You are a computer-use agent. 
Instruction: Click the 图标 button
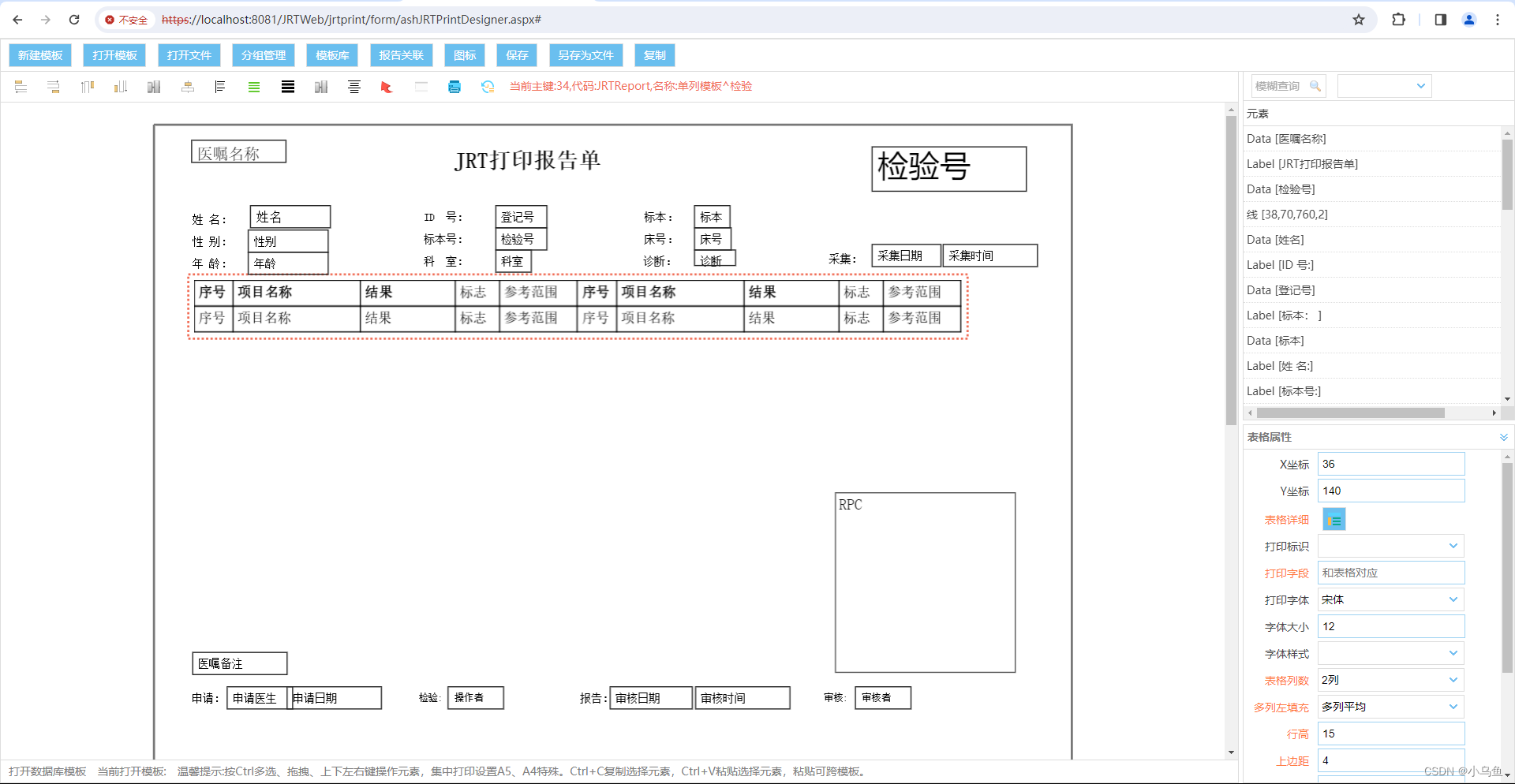tap(465, 55)
